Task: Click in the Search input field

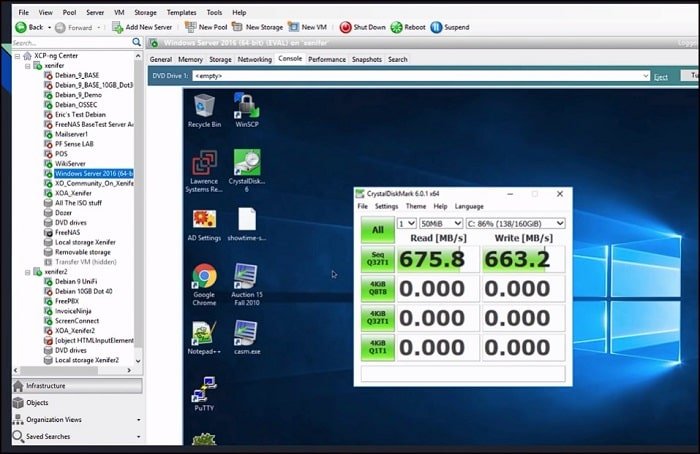Action: pyautogui.click(x=71, y=43)
